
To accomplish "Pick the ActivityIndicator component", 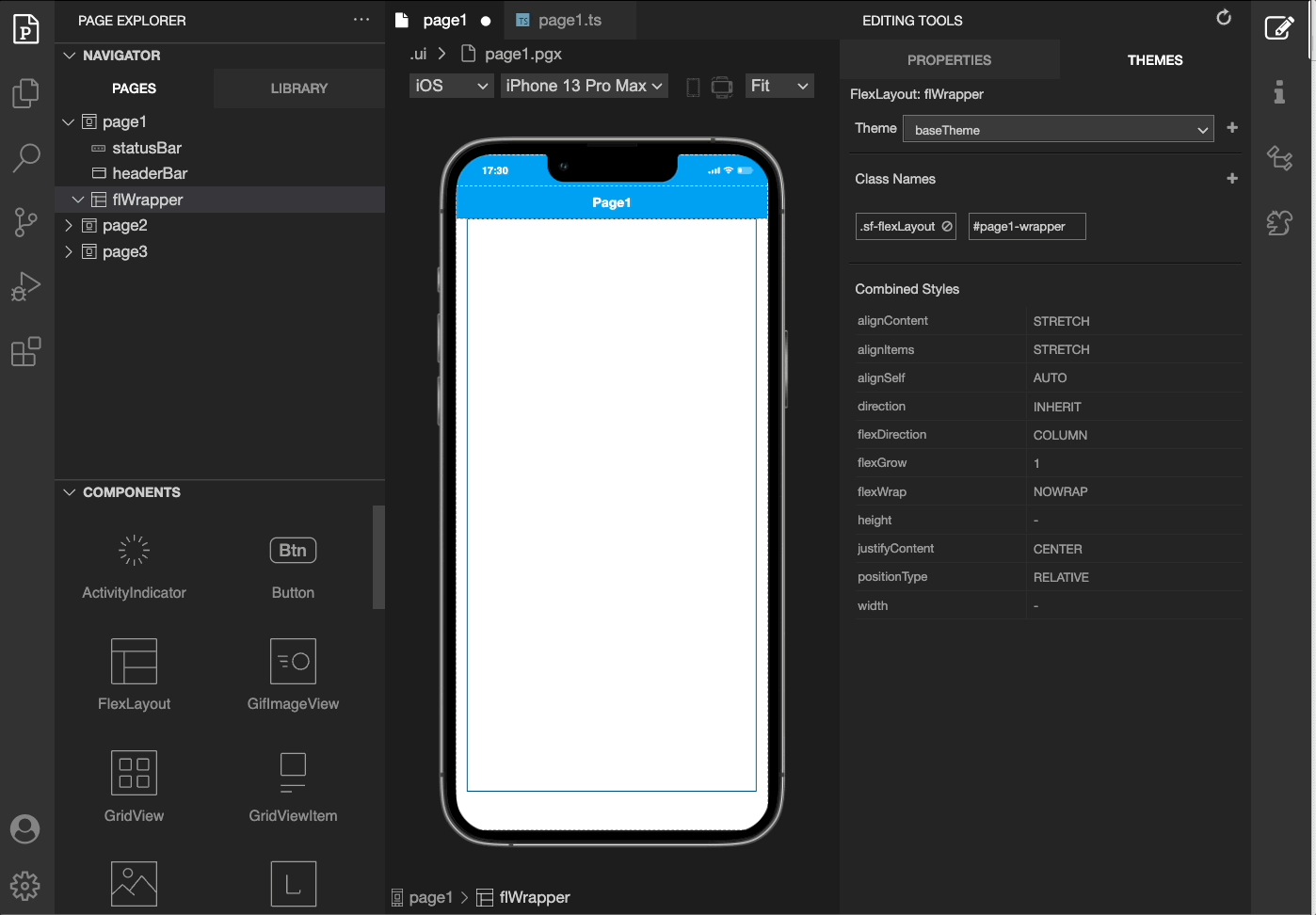I will coord(134,568).
